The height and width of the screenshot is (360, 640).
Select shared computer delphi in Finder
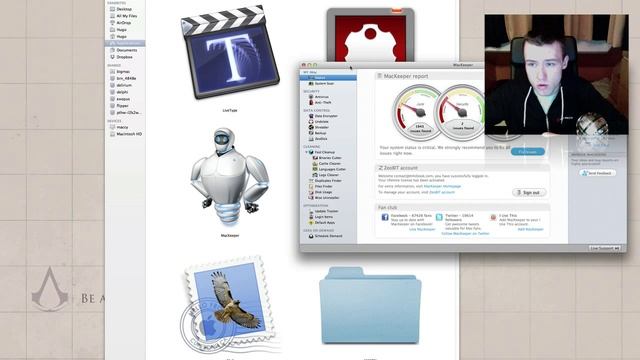(x=122, y=92)
